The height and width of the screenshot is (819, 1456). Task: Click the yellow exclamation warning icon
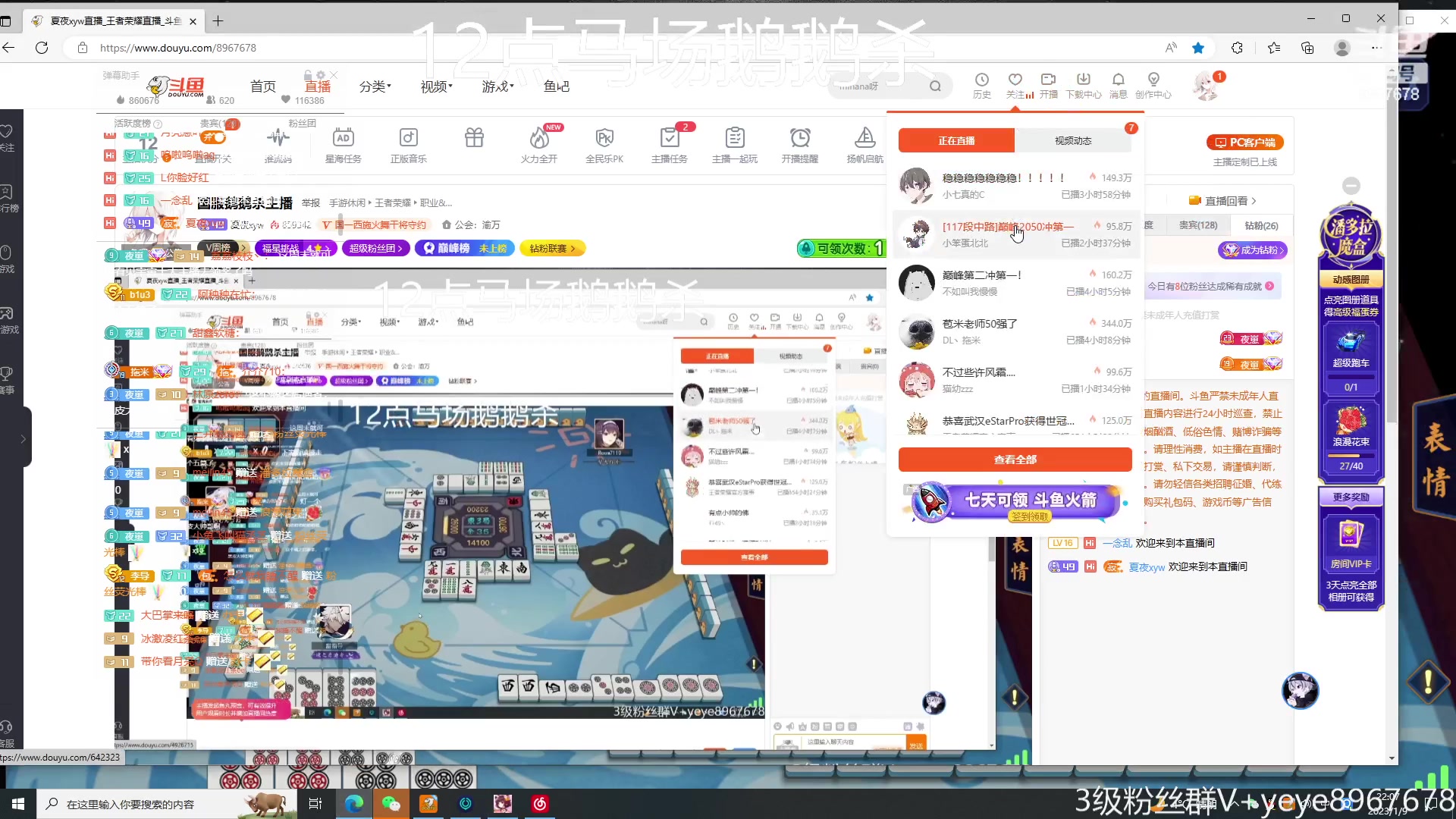tap(1427, 681)
